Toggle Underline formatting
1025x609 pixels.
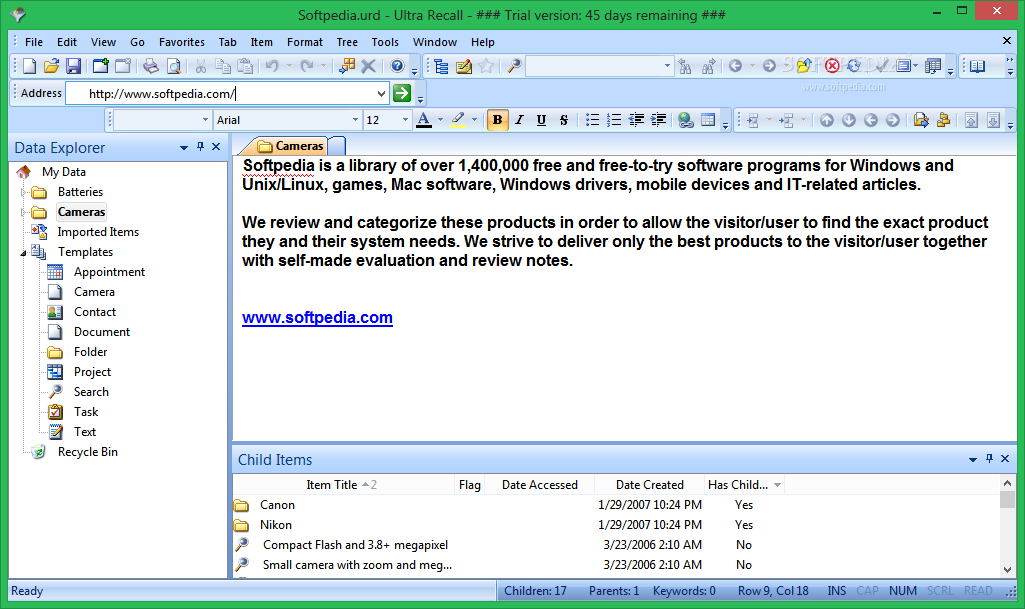[541, 120]
